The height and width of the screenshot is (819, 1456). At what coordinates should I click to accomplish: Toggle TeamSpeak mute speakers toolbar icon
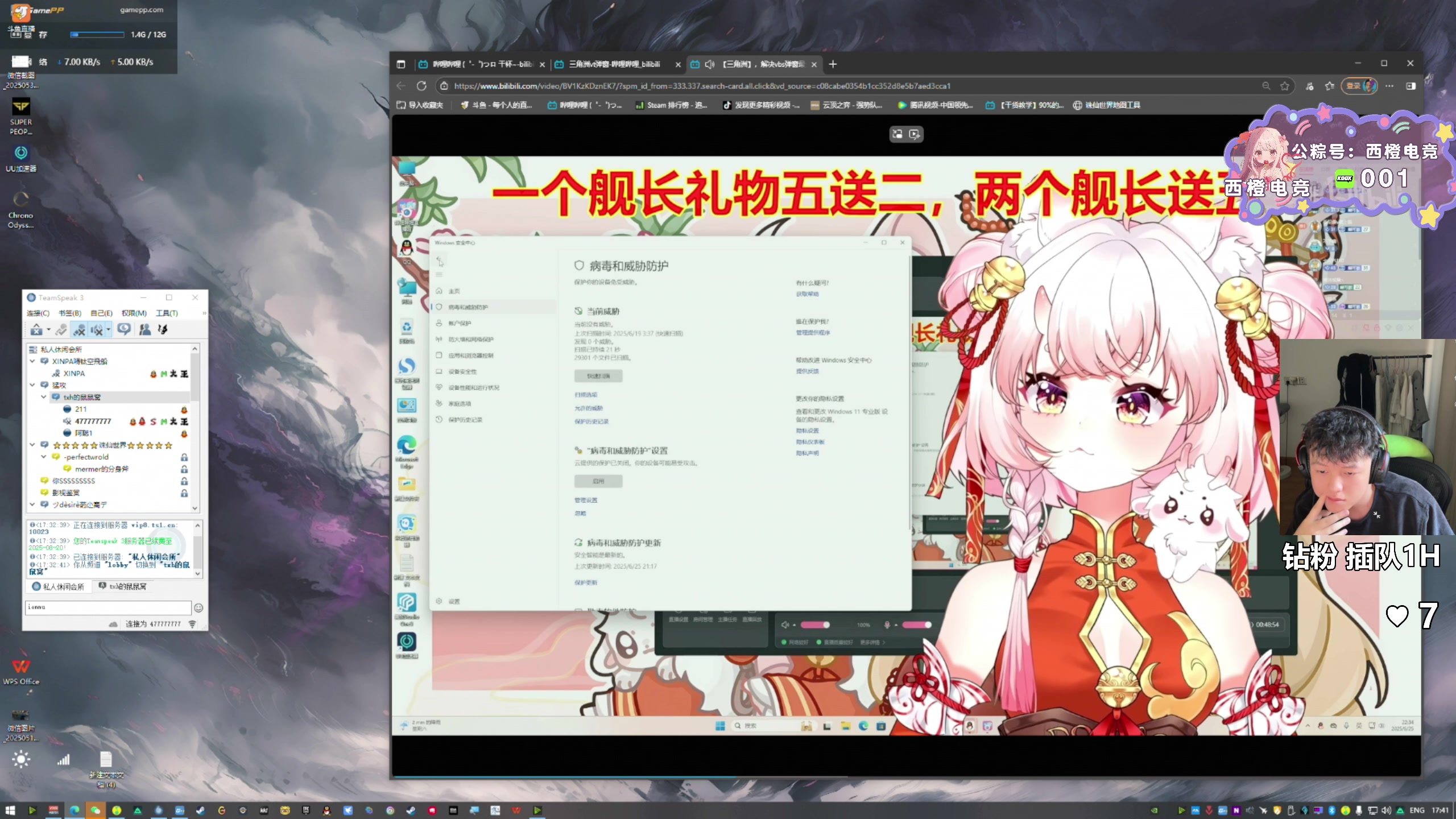pyautogui.click(x=97, y=329)
